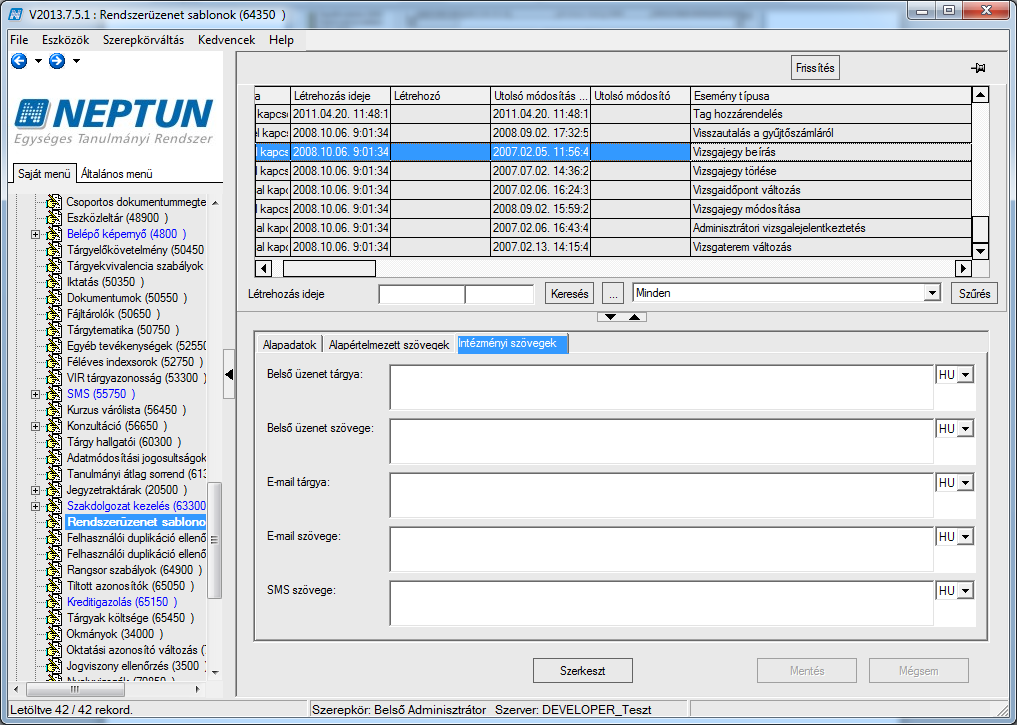The image size is (1017, 725).
Task: Open language dropdown for Belső üzenet tárgya
Action: [966, 375]
